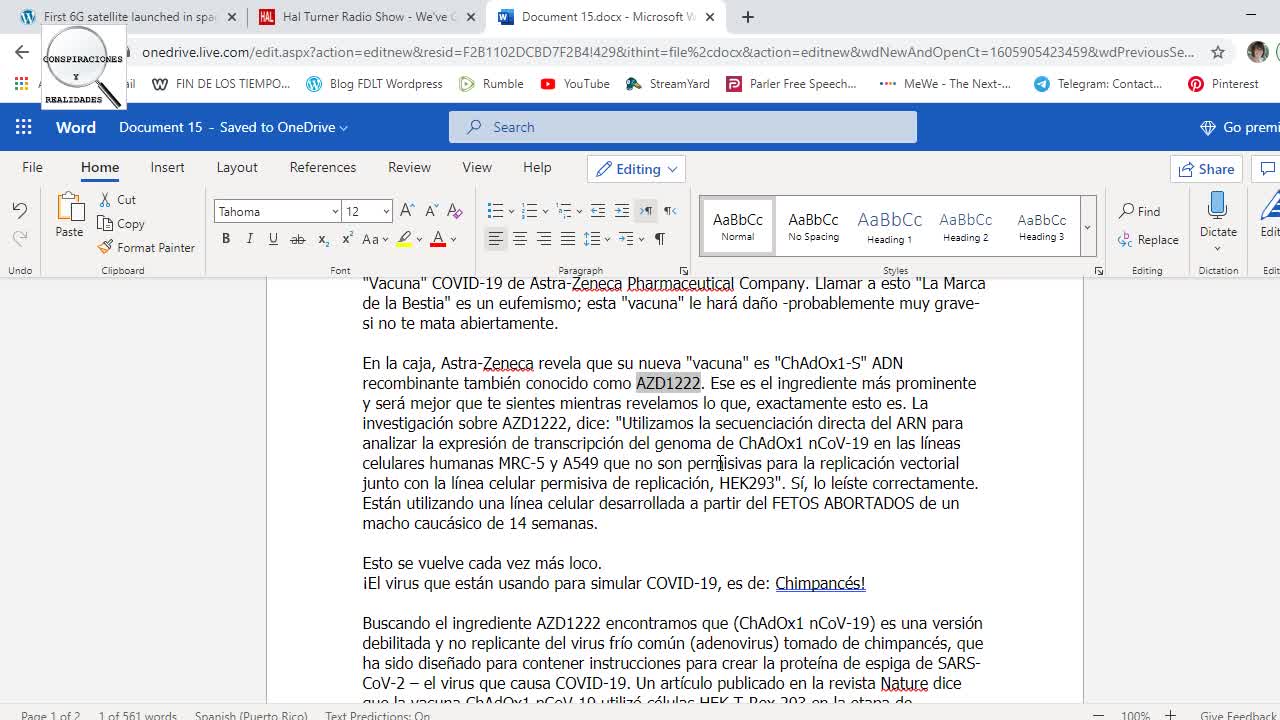1280x720 pixels.
Task: Click the Undo arrow icon
Action: [x=20, y=210]
